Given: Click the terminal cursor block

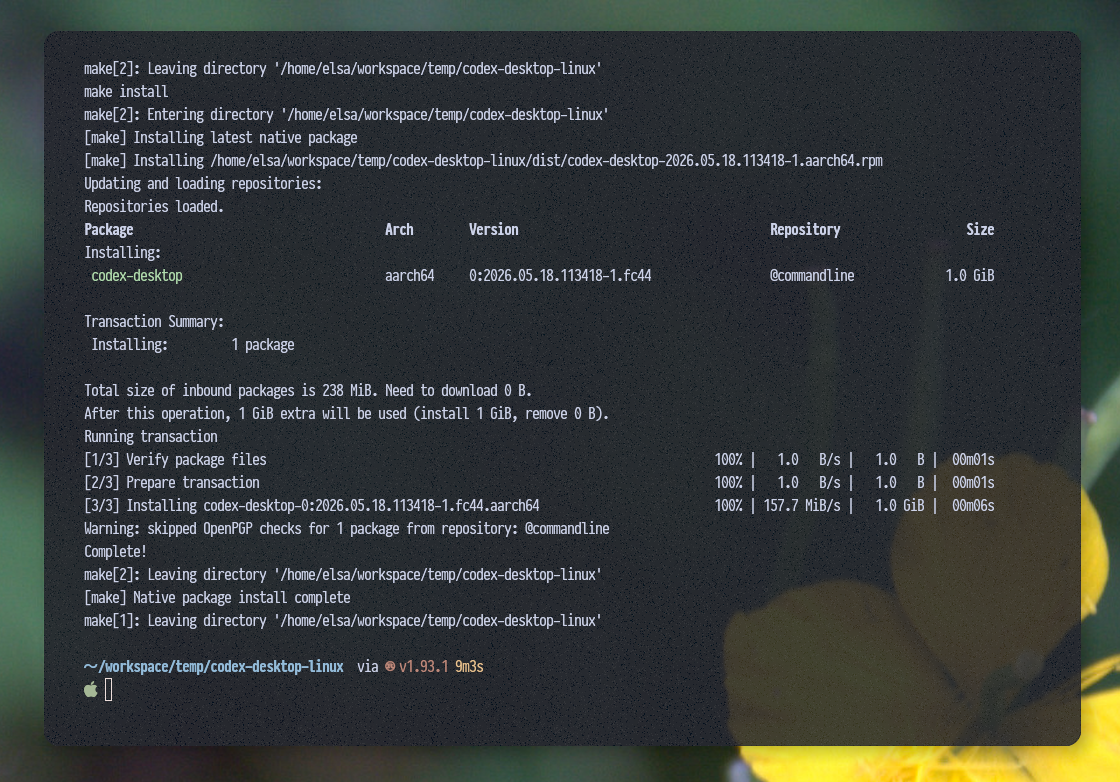Looking at the screenshot, I should (109, 690).
